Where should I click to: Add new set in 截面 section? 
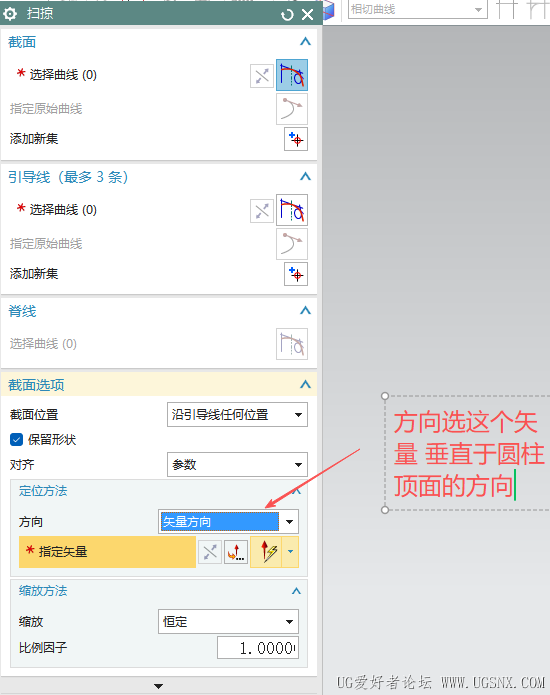pyautogui.click(x=296, y=139)
